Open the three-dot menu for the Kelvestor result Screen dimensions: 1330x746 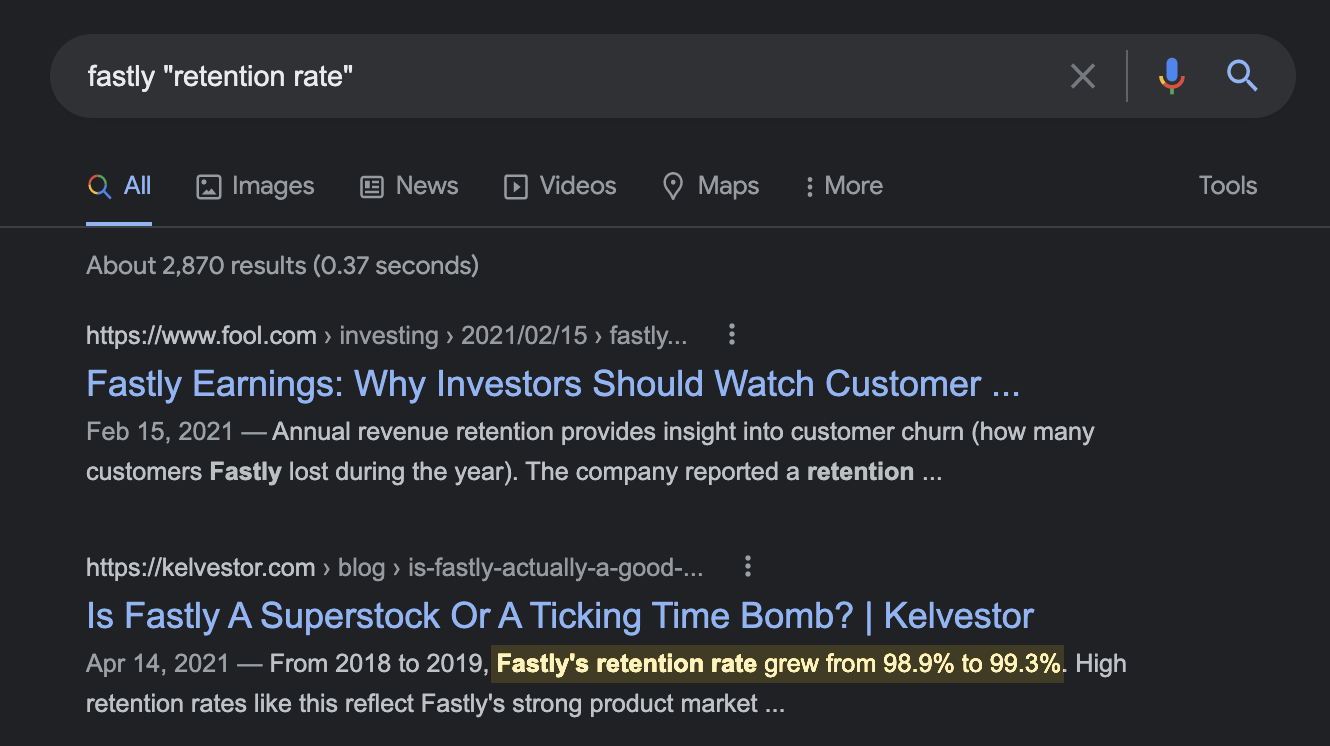tap(747, 567)
